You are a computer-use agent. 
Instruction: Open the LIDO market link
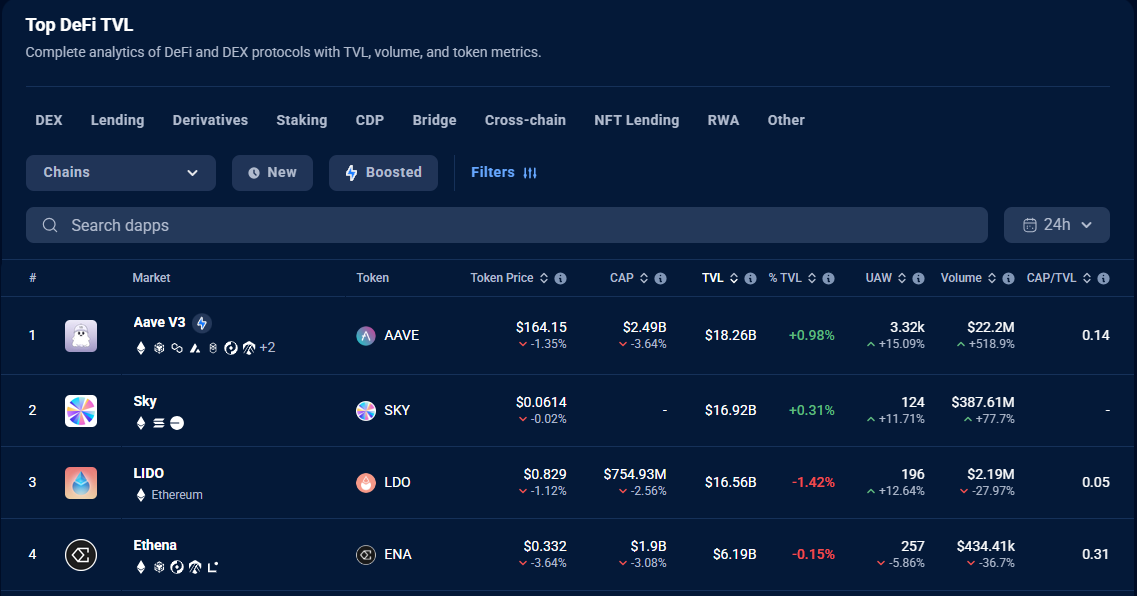point(149,473)
